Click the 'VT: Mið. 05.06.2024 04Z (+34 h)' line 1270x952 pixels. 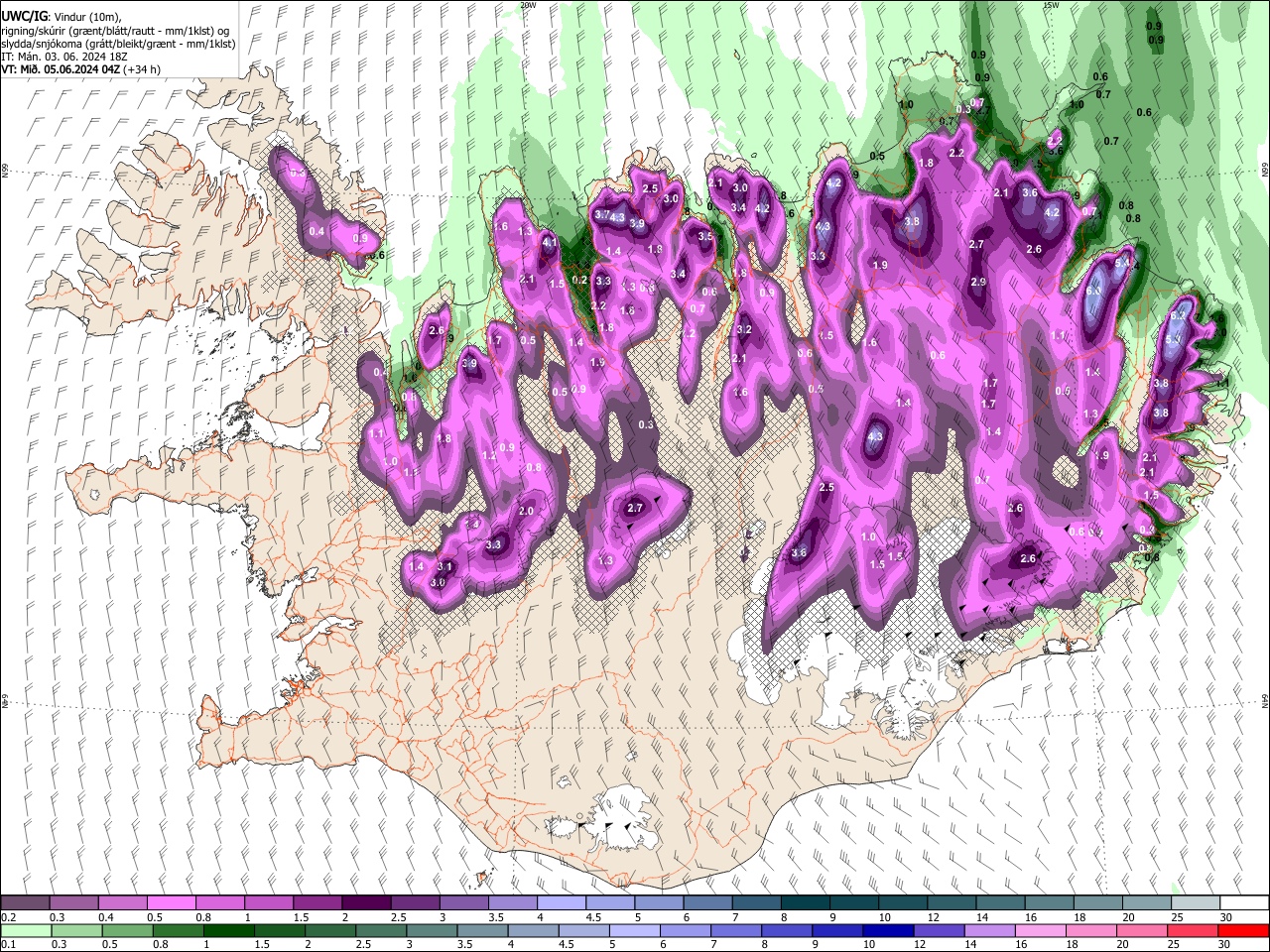coord(81,69)
